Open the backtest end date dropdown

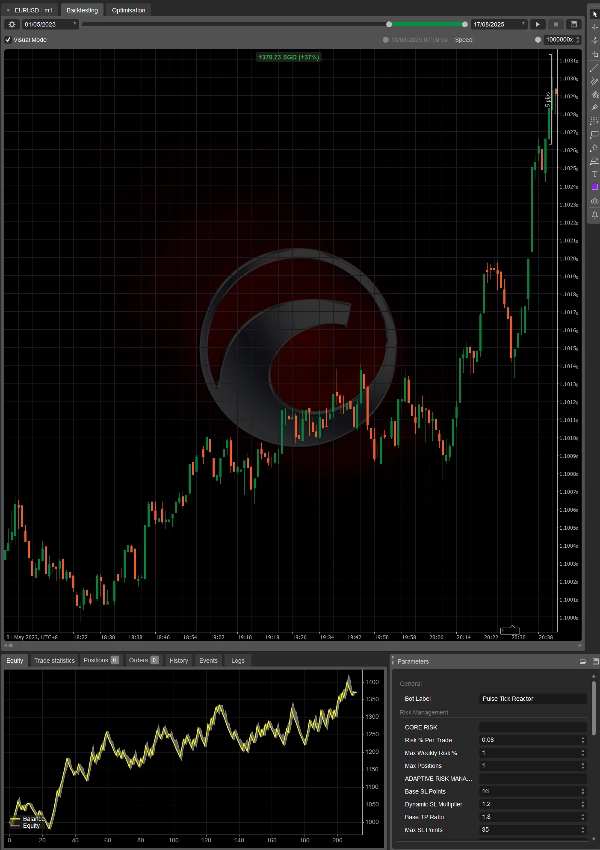click(x=499, y=24)
